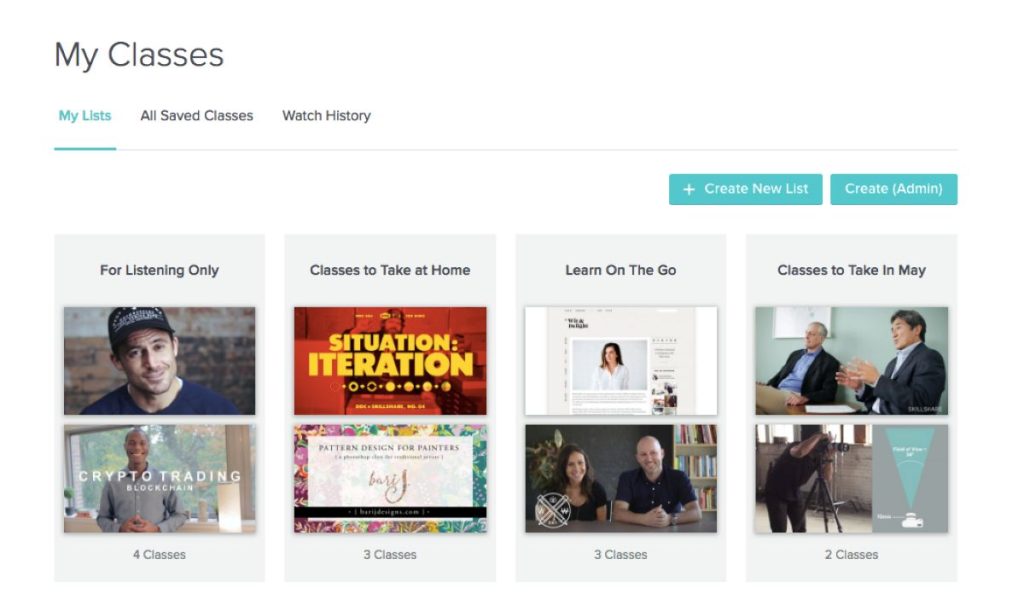Open the Classes to Take In May list
This screenshot has height=594, width=1024.
[x=851, y=269]
